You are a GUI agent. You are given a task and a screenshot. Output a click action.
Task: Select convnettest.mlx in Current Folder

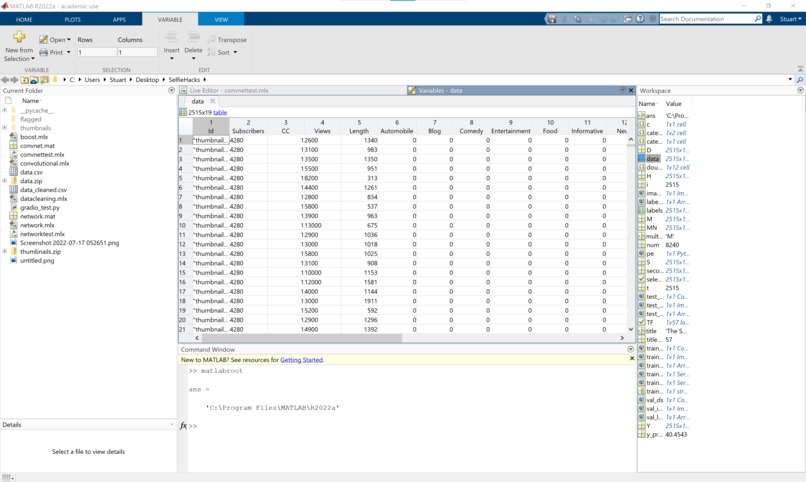coord(42,155)
